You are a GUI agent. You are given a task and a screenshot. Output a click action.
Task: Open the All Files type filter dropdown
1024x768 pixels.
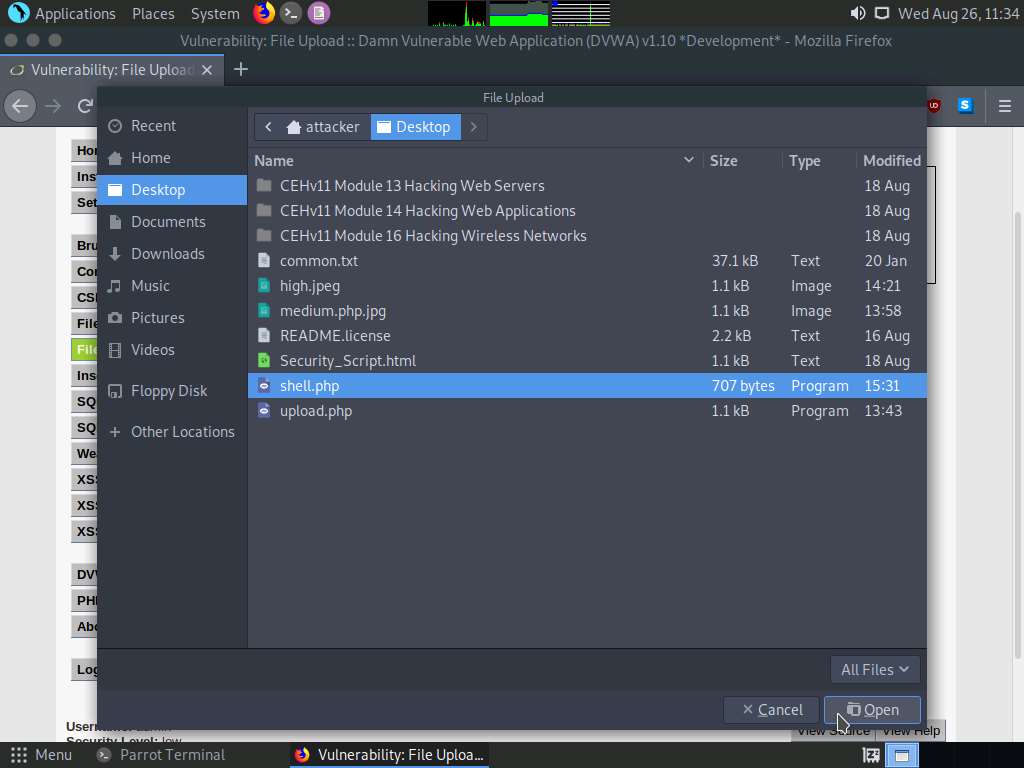coord(874,669)
